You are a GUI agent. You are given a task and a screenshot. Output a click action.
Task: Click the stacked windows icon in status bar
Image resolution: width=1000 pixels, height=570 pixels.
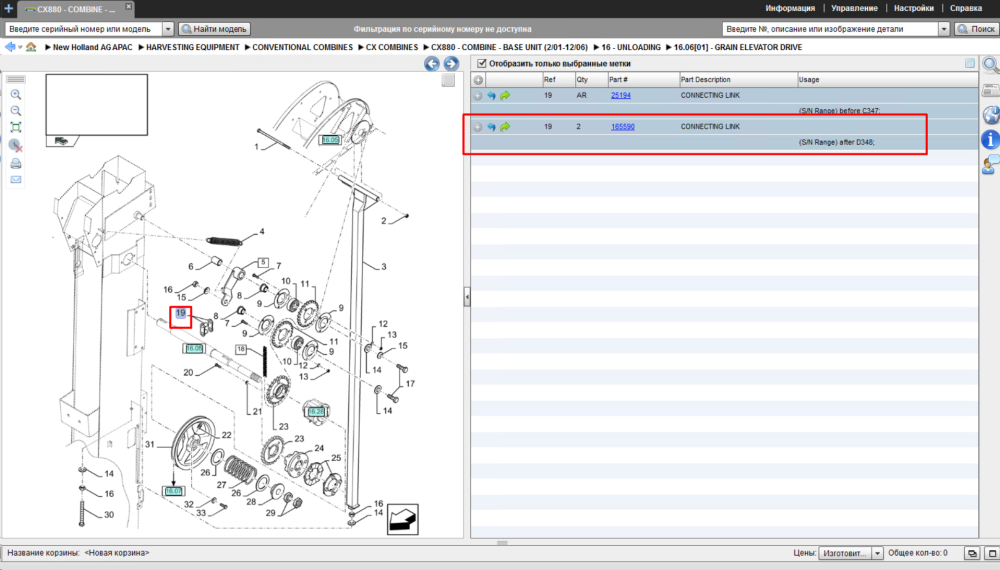pyautogui.click(x=972, y=553)
